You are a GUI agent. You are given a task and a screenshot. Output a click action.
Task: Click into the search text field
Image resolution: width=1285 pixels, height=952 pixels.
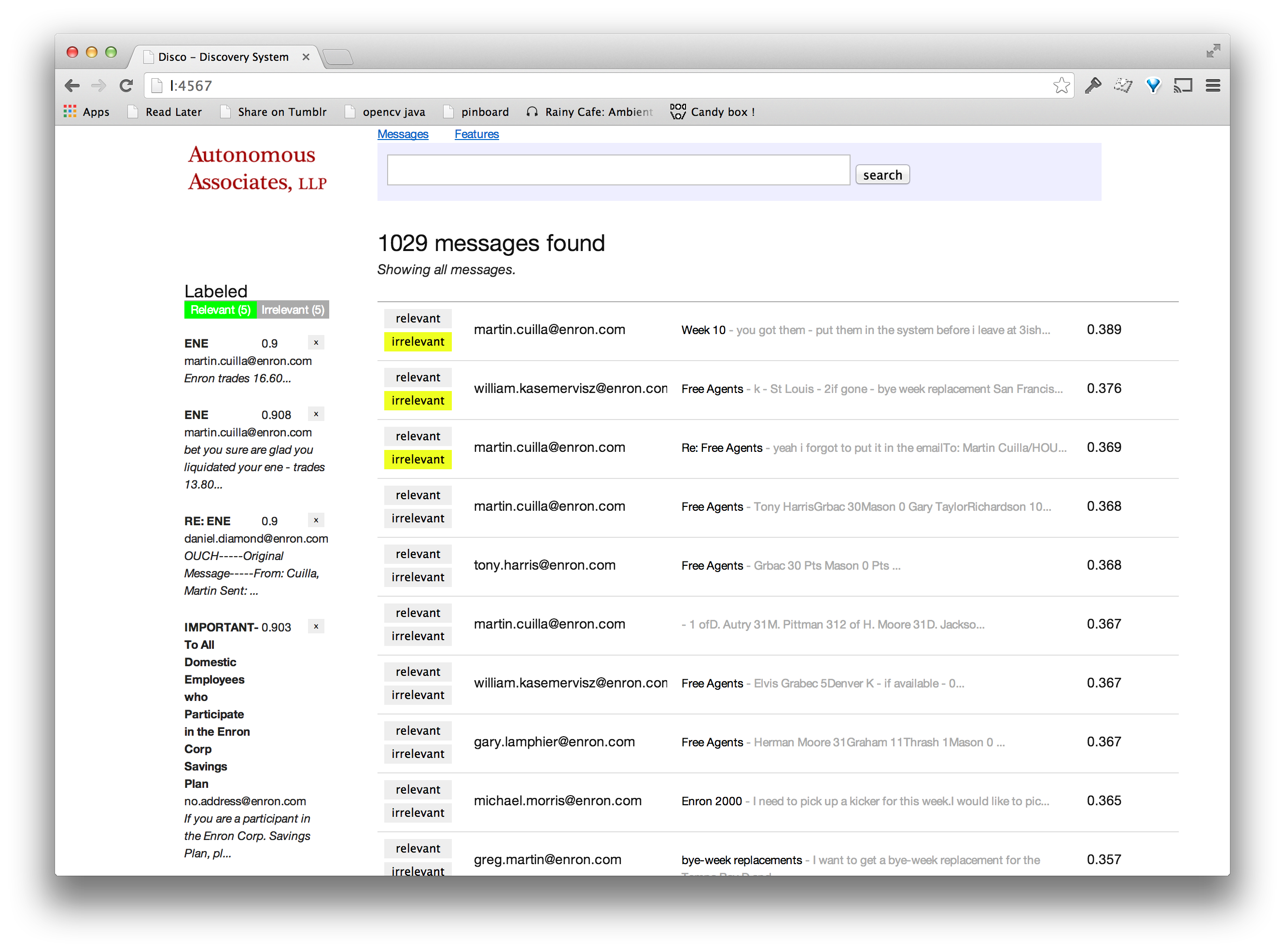[x=618, y=170]
